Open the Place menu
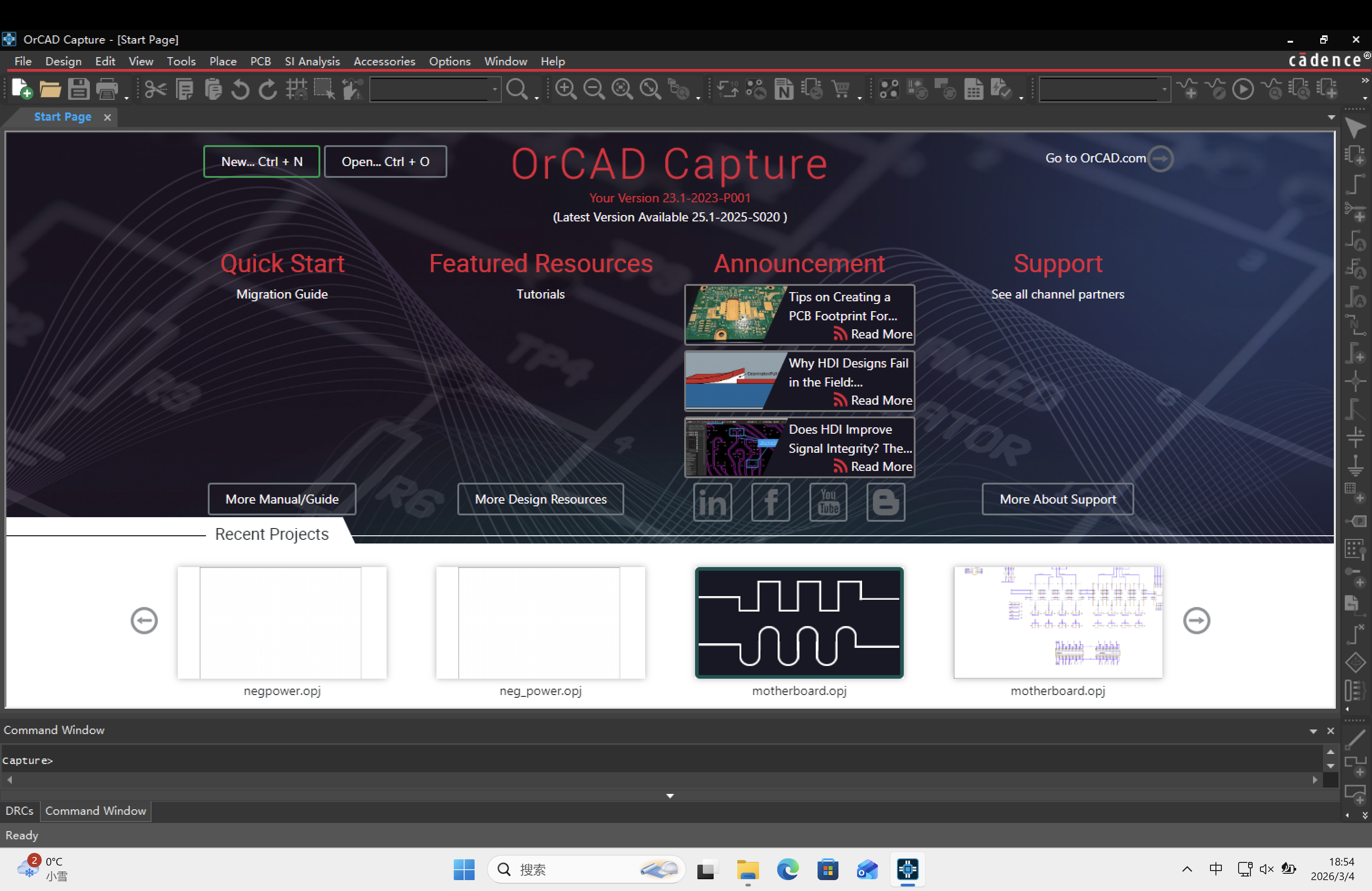This screenshot has height=891, width=1372. [222, 61]
